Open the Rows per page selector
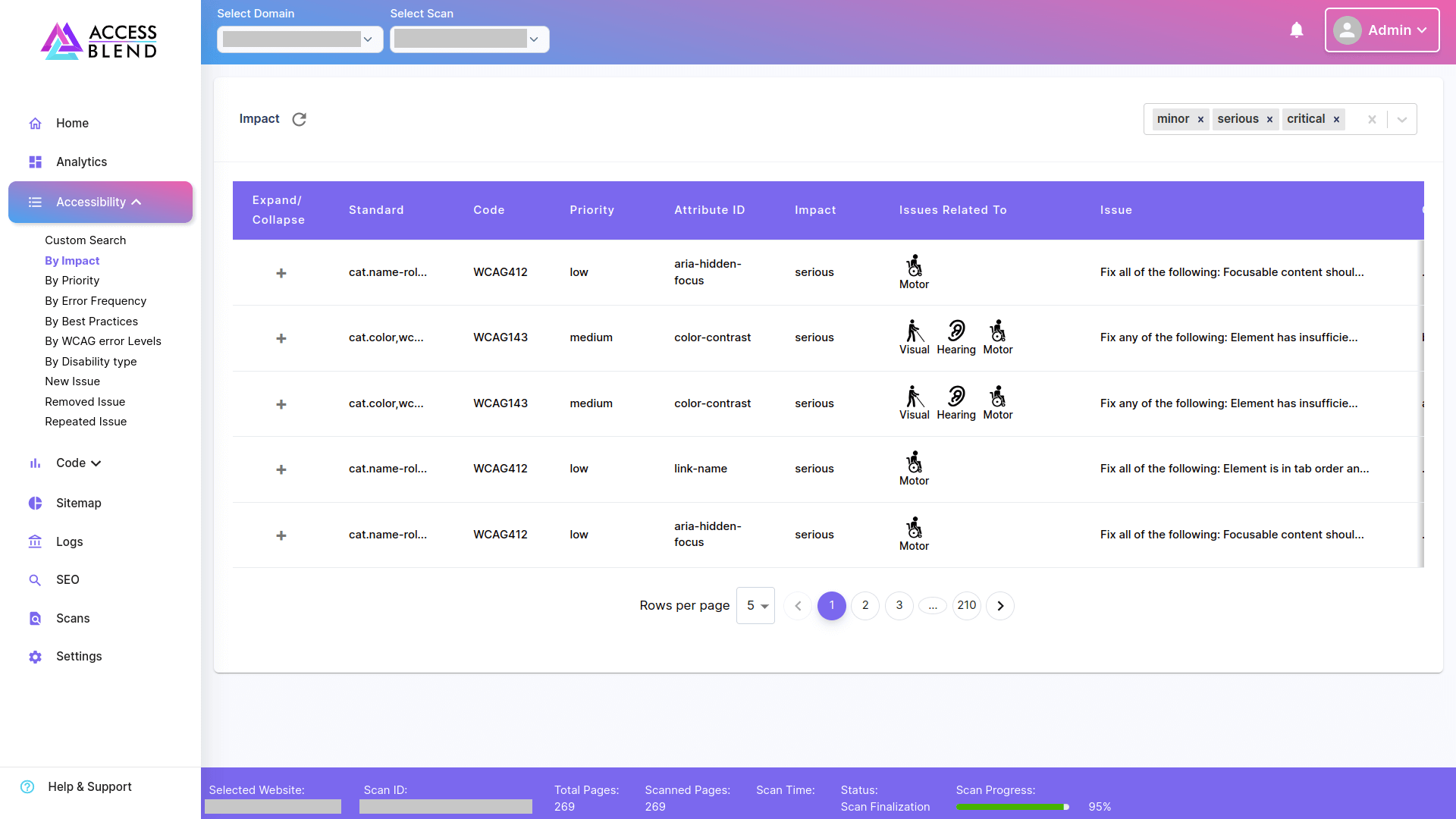Viewport: 1456px width, 819px height. 755,606
